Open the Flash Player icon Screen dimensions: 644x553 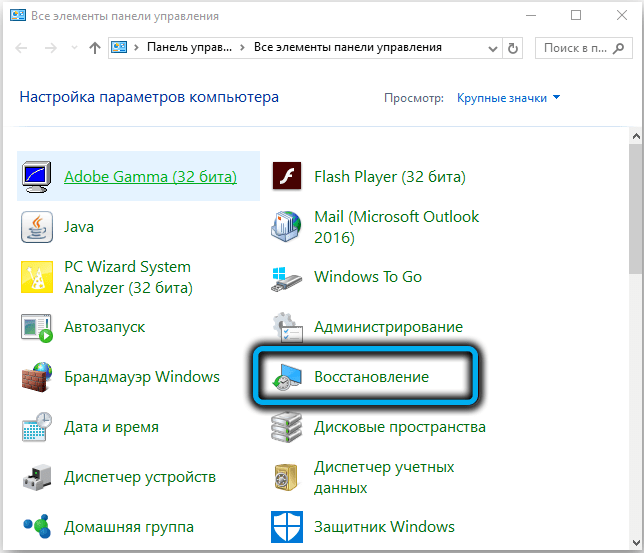tap(287, 176)
